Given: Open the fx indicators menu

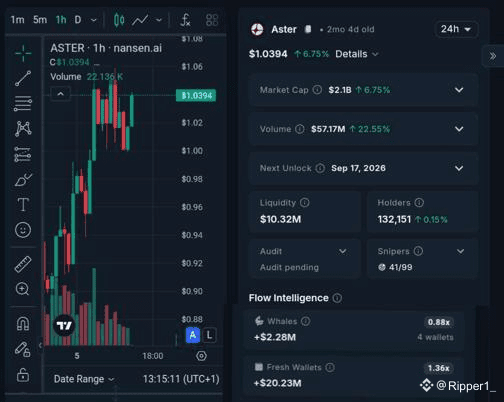Looking at the screenshot, I should 185,20.
